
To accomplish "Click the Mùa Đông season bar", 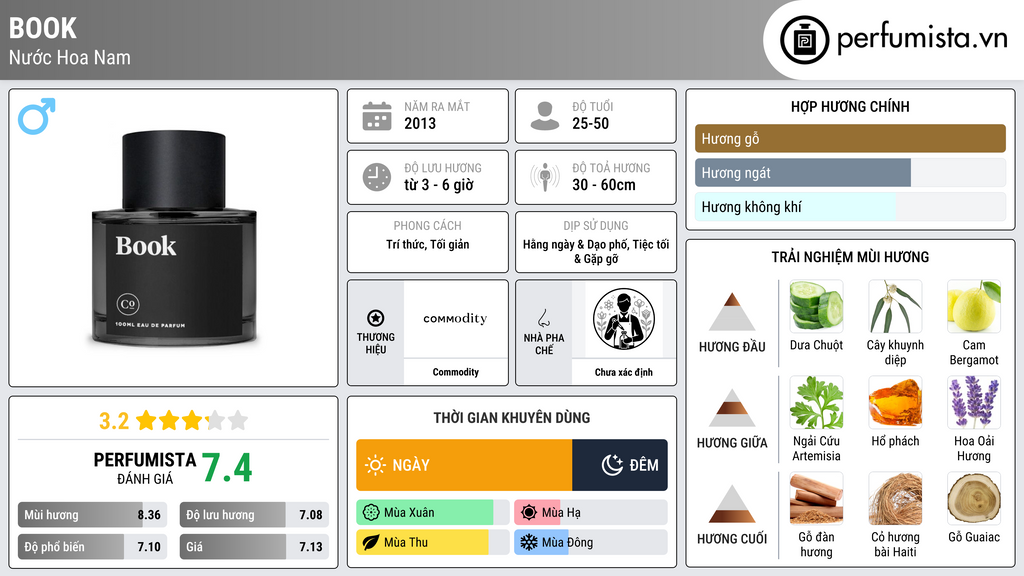I will pyautogui.click(x=590, y=542).
